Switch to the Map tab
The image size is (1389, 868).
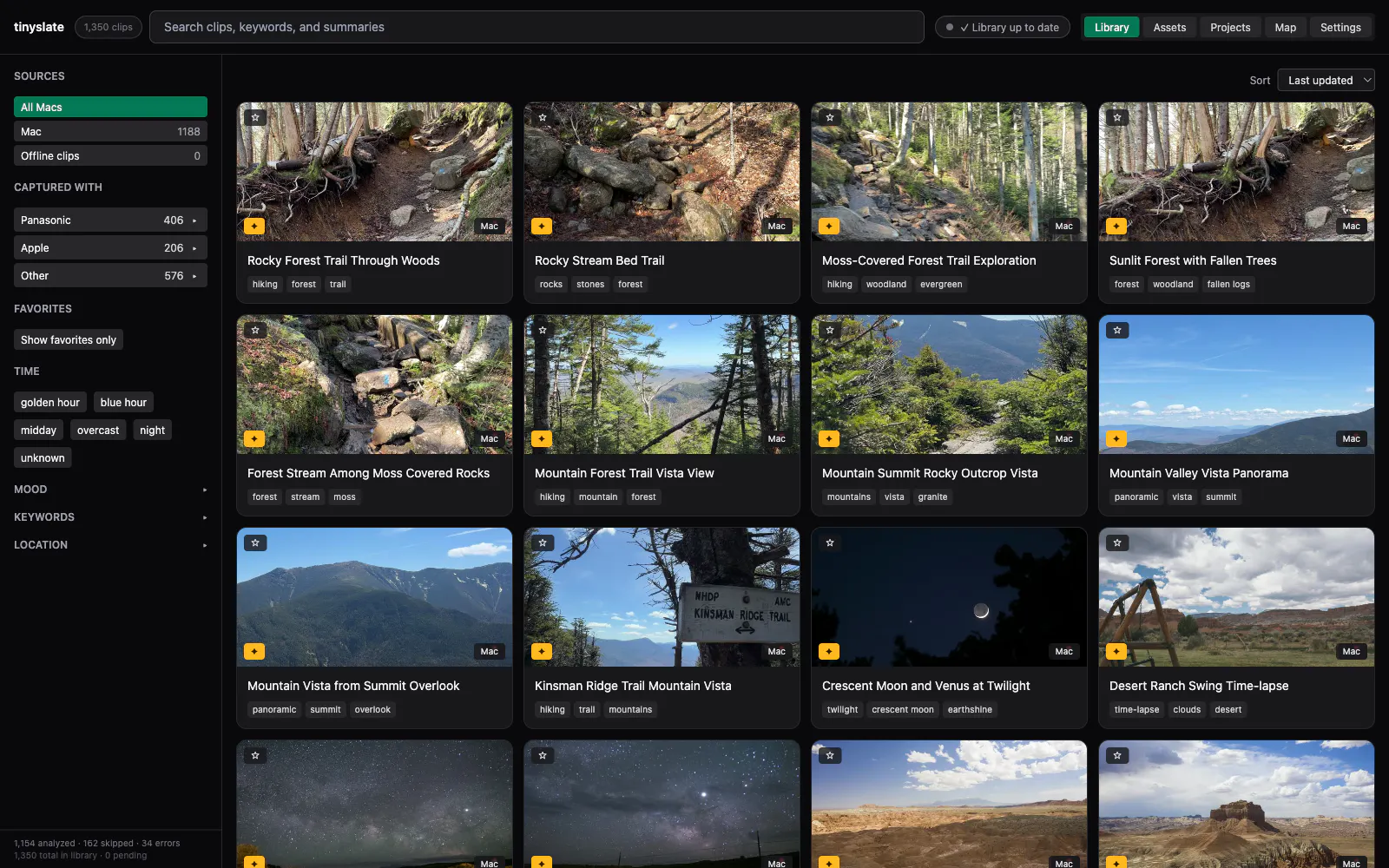tap(1285, 27)
